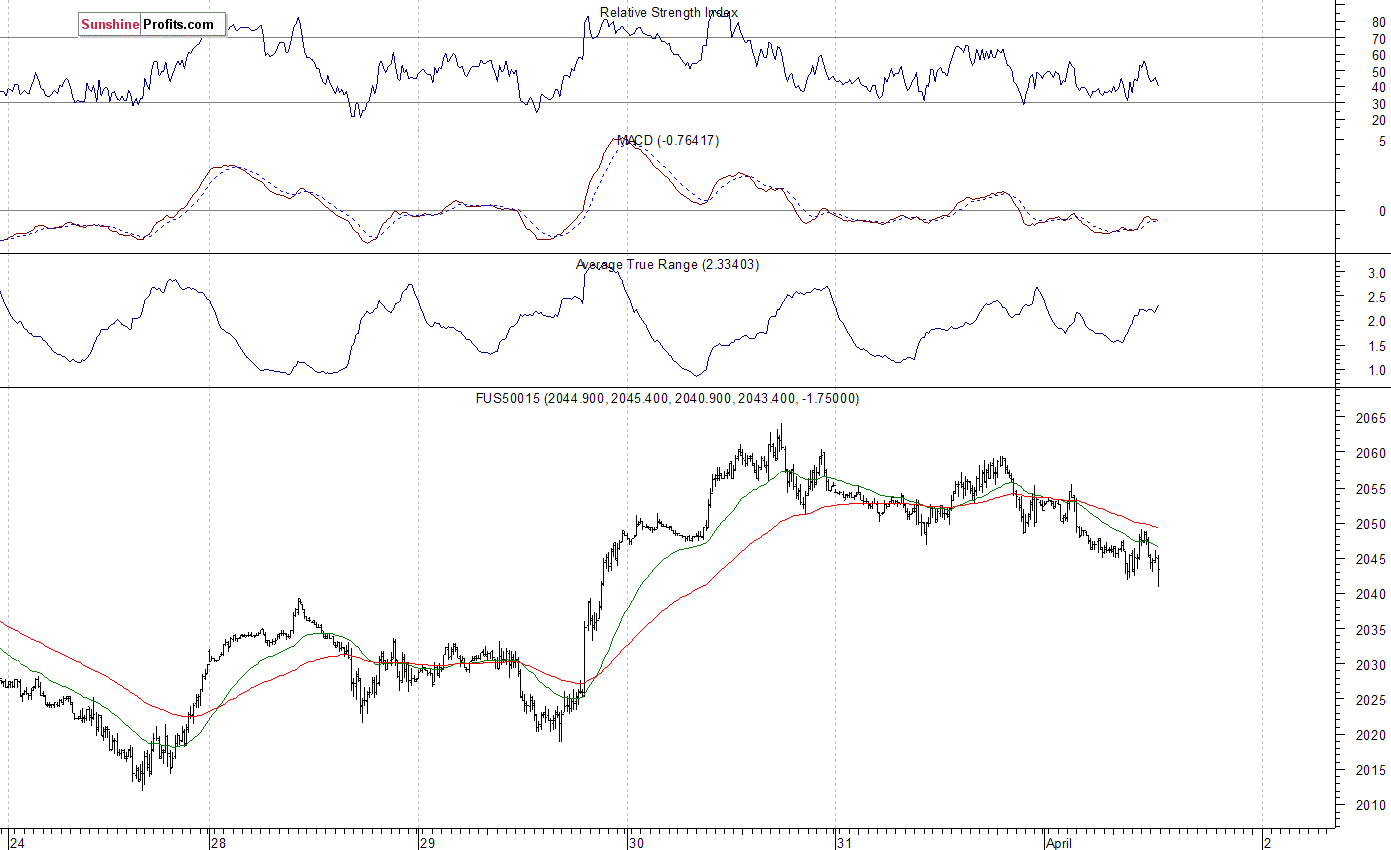Click the 0 label on MACD axis
The image size is (1391, 850).
(x=1382, y=211)
